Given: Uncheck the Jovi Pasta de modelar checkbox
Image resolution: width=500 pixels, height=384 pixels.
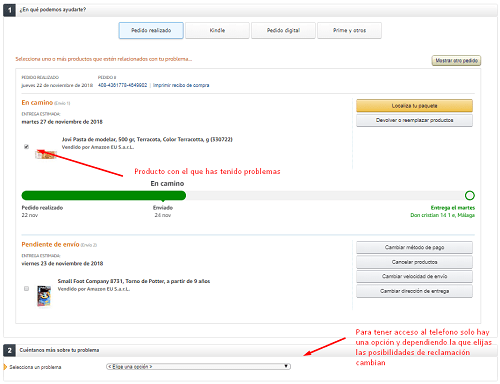Looking at the screenshot, I should pyautogui.click(x=26, y=146).
